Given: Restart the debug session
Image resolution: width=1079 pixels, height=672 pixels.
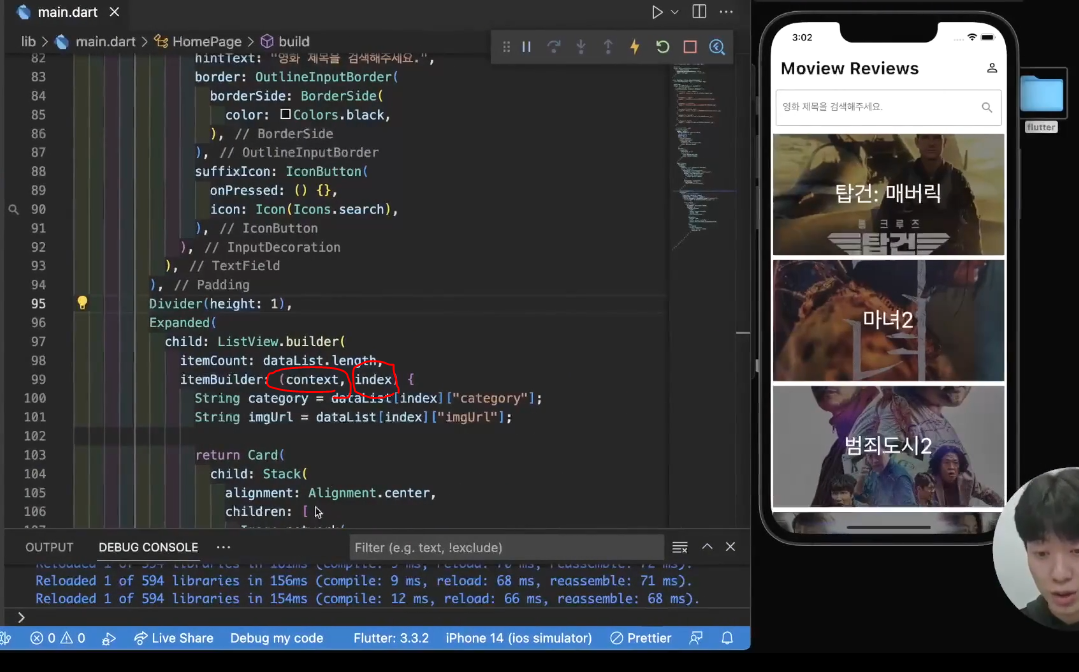Looking at the screenshot, I should (662, 47).
